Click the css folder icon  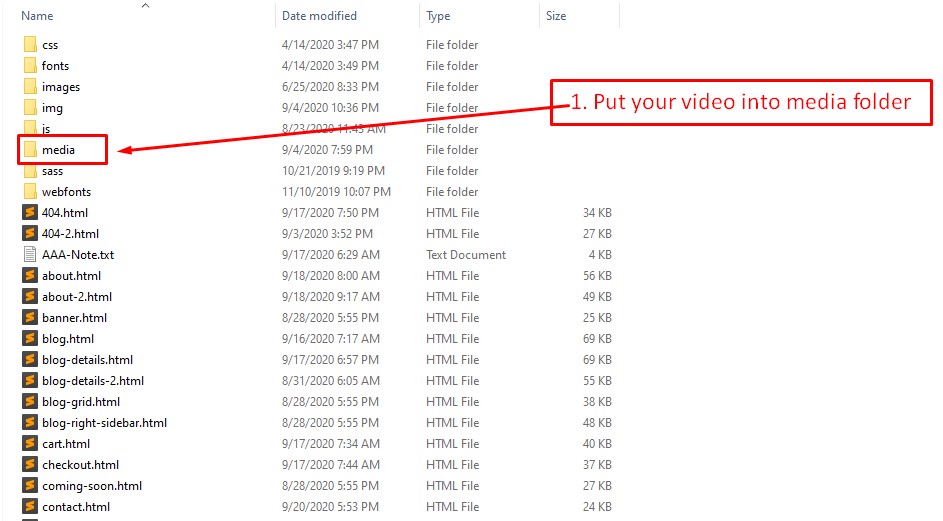tap(30, 45)
